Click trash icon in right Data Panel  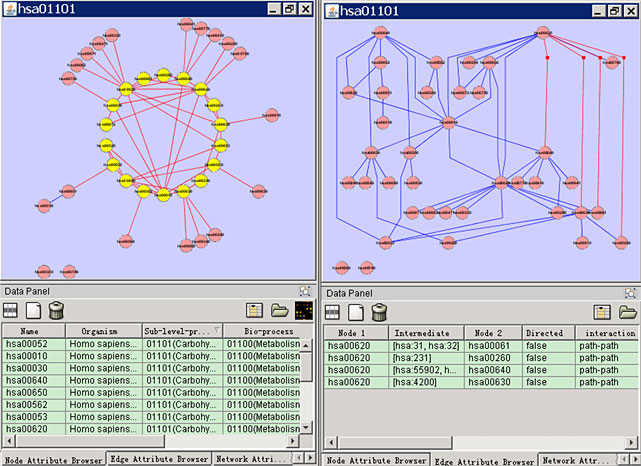[x=377, y=313]
